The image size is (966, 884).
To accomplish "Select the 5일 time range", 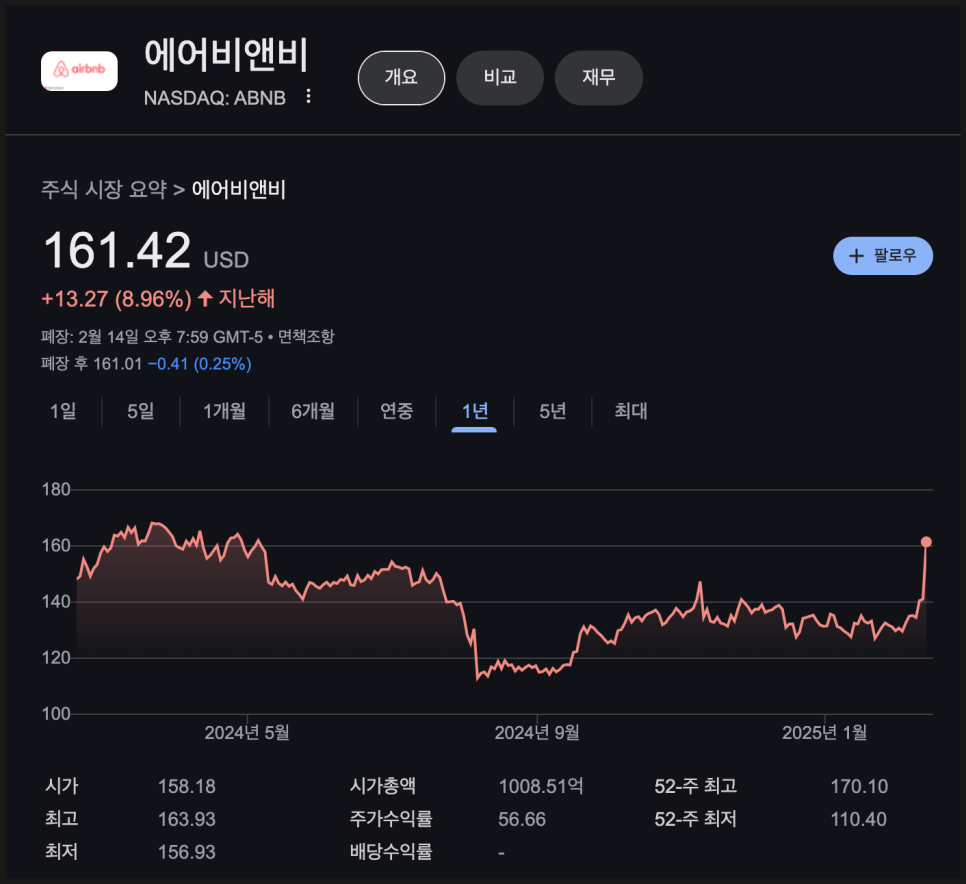I will point(140,411).
